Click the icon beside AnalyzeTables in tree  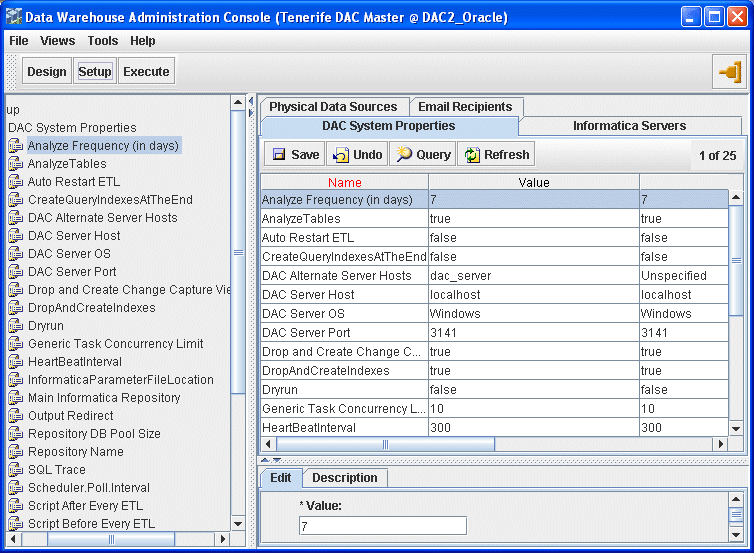(15, 164)
